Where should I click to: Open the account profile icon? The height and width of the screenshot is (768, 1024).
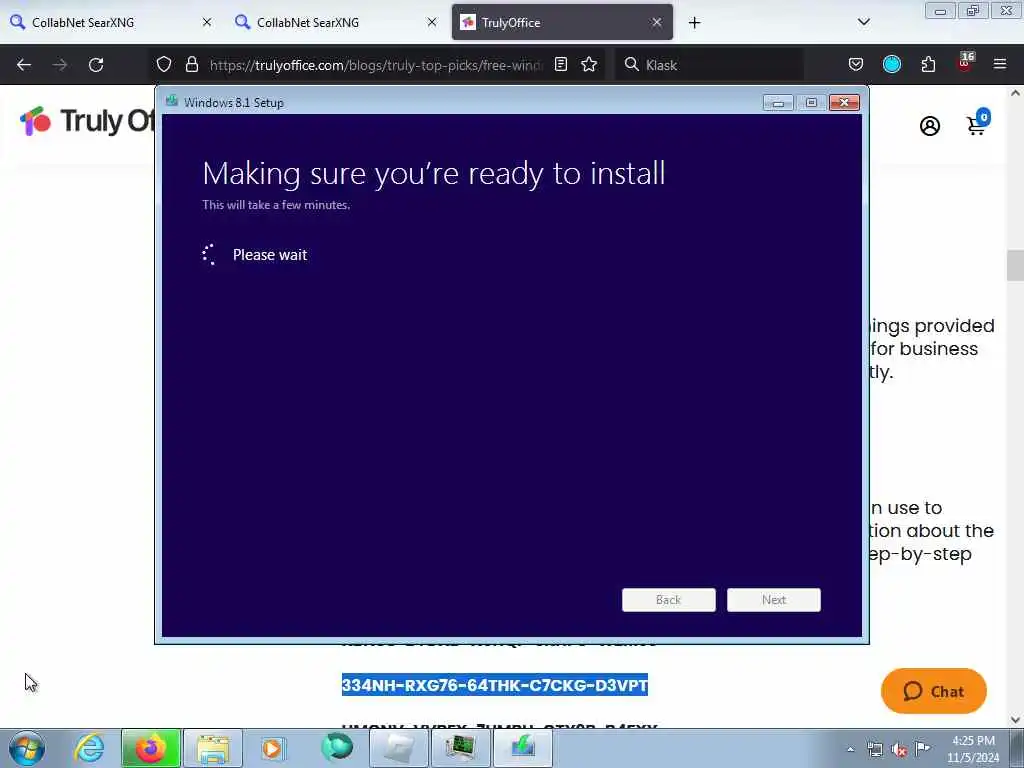[930, 125]
